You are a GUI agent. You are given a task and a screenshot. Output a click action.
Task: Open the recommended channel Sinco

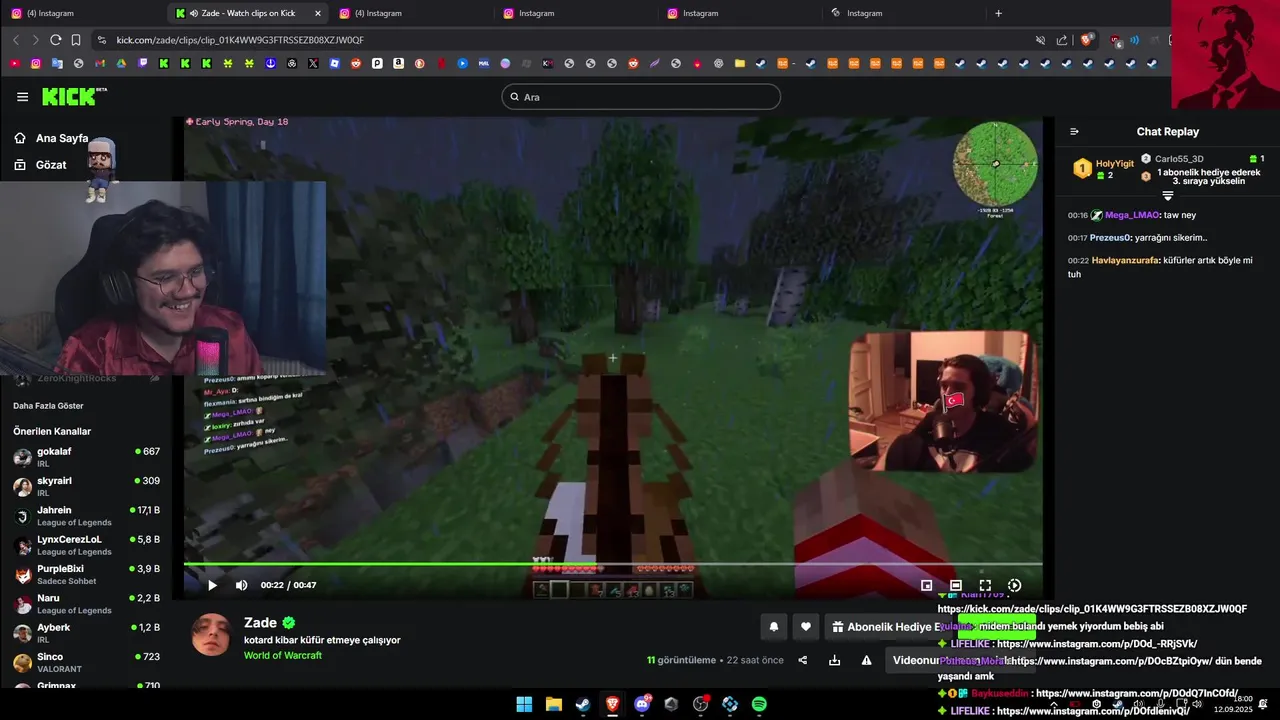[x=86, y=662]
